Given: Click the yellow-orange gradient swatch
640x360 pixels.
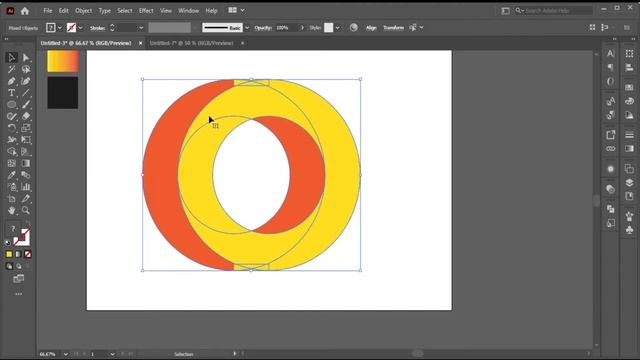Looking at the screenshot, I should pyautogui.click(x=63, y=61).
